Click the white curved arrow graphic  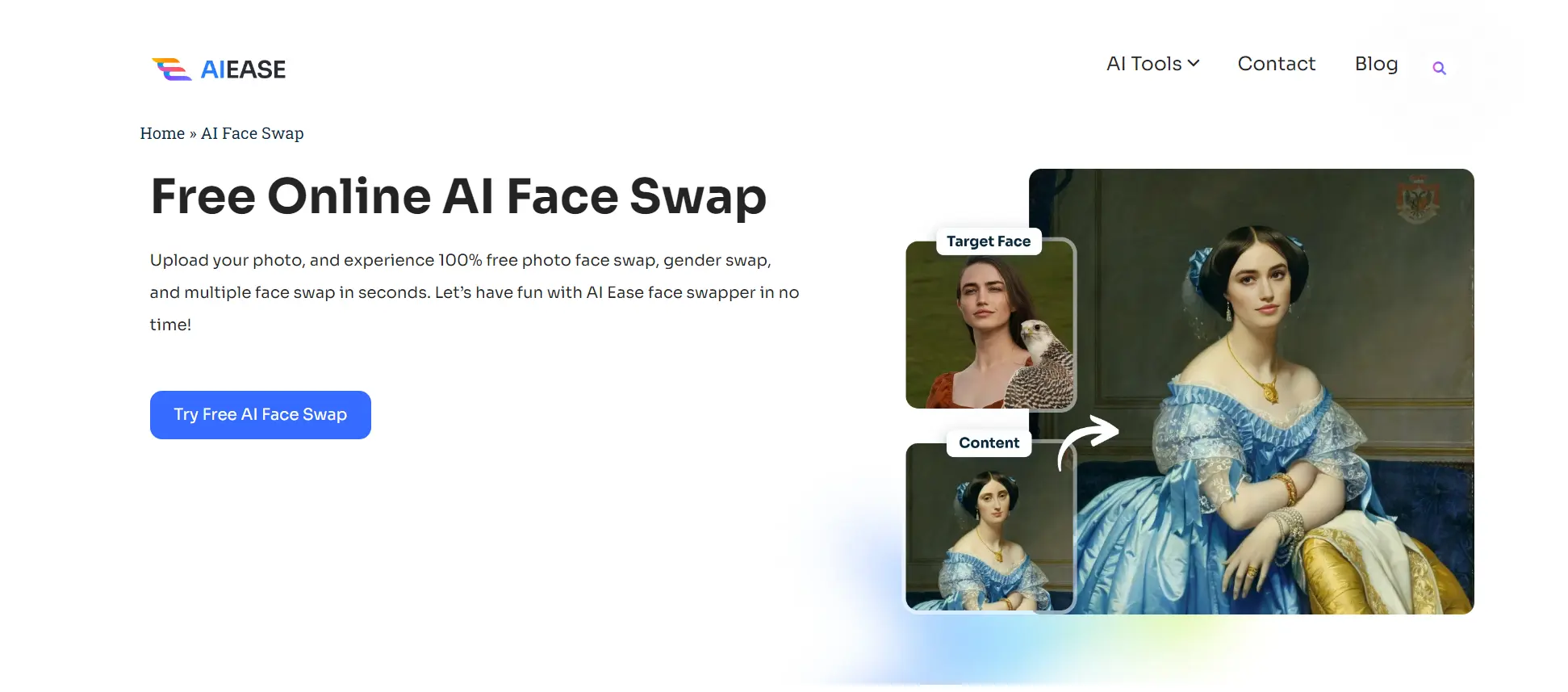[x=1087, y=441]
